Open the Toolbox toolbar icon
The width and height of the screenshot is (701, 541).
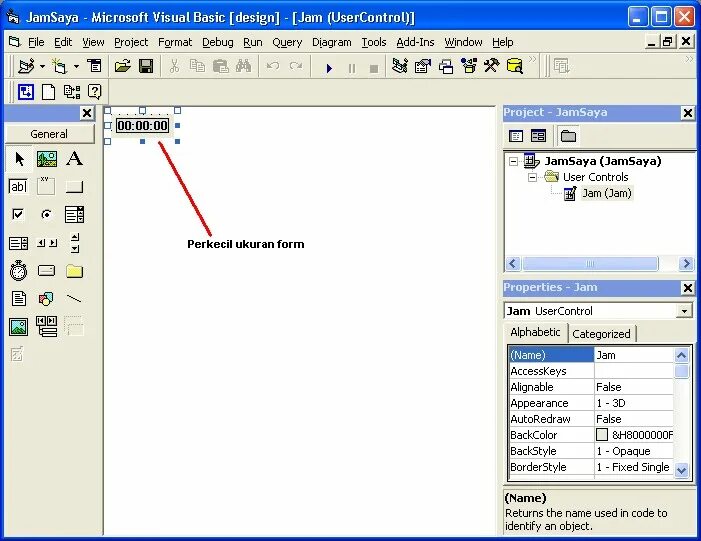[x=492, y=67]
